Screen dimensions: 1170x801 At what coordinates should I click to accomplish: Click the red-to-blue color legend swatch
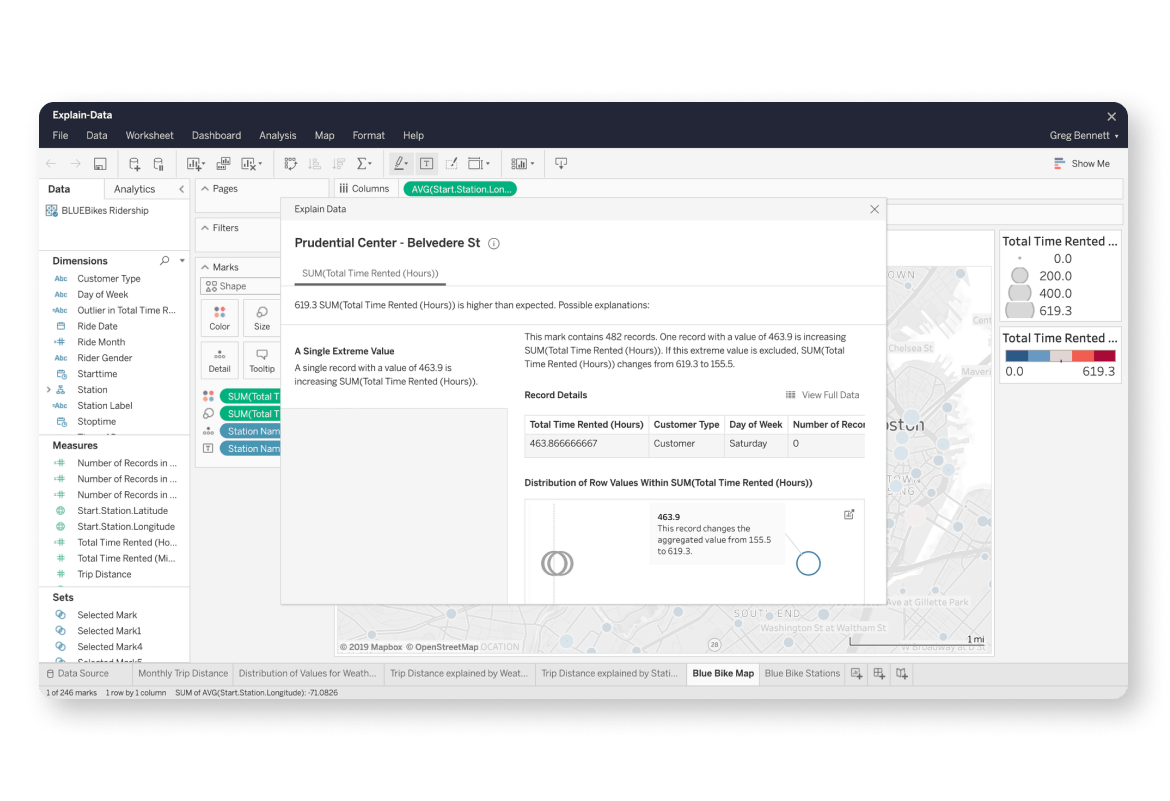point(1058,353)
